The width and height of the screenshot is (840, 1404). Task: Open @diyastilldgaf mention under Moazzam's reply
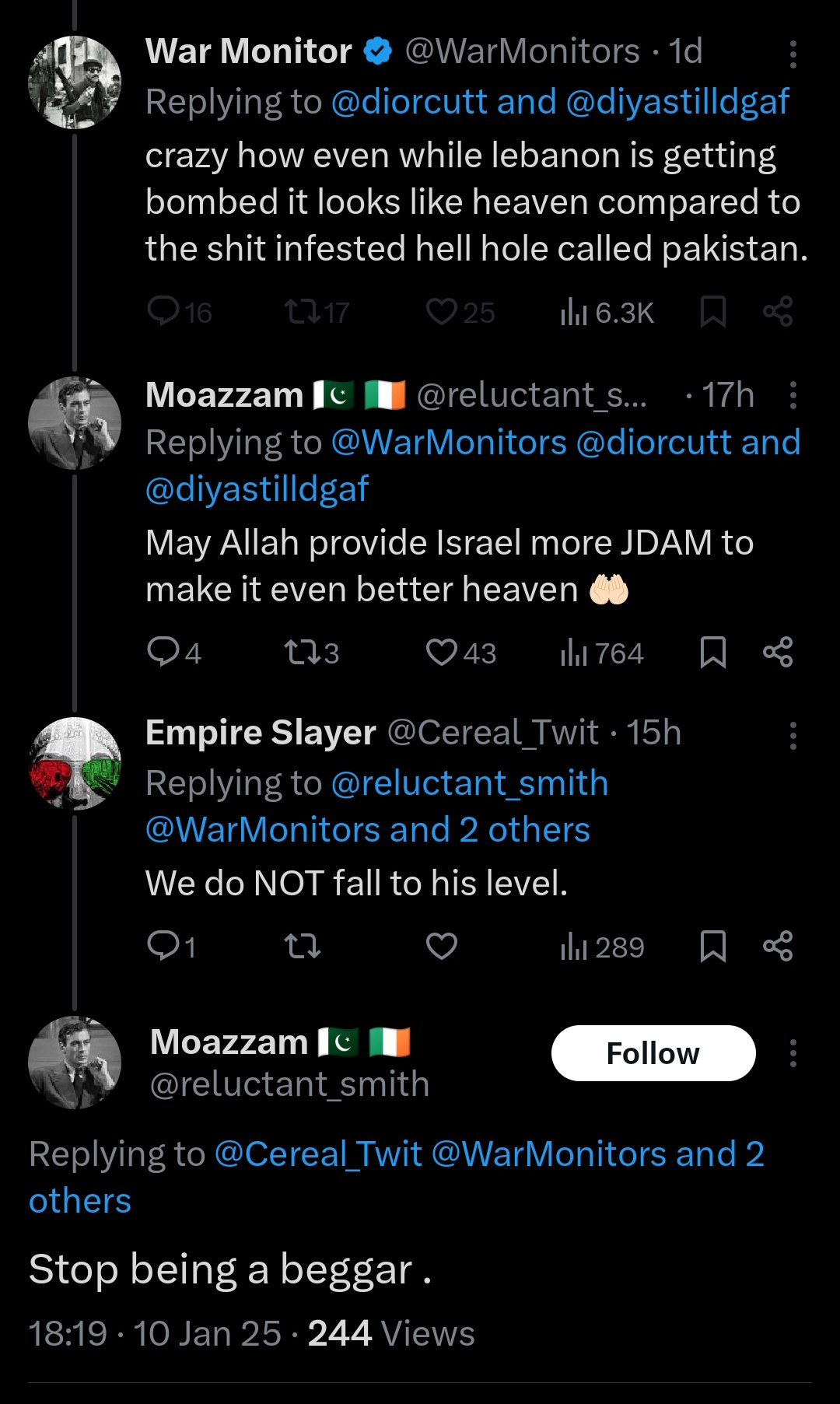click(257, 489)
